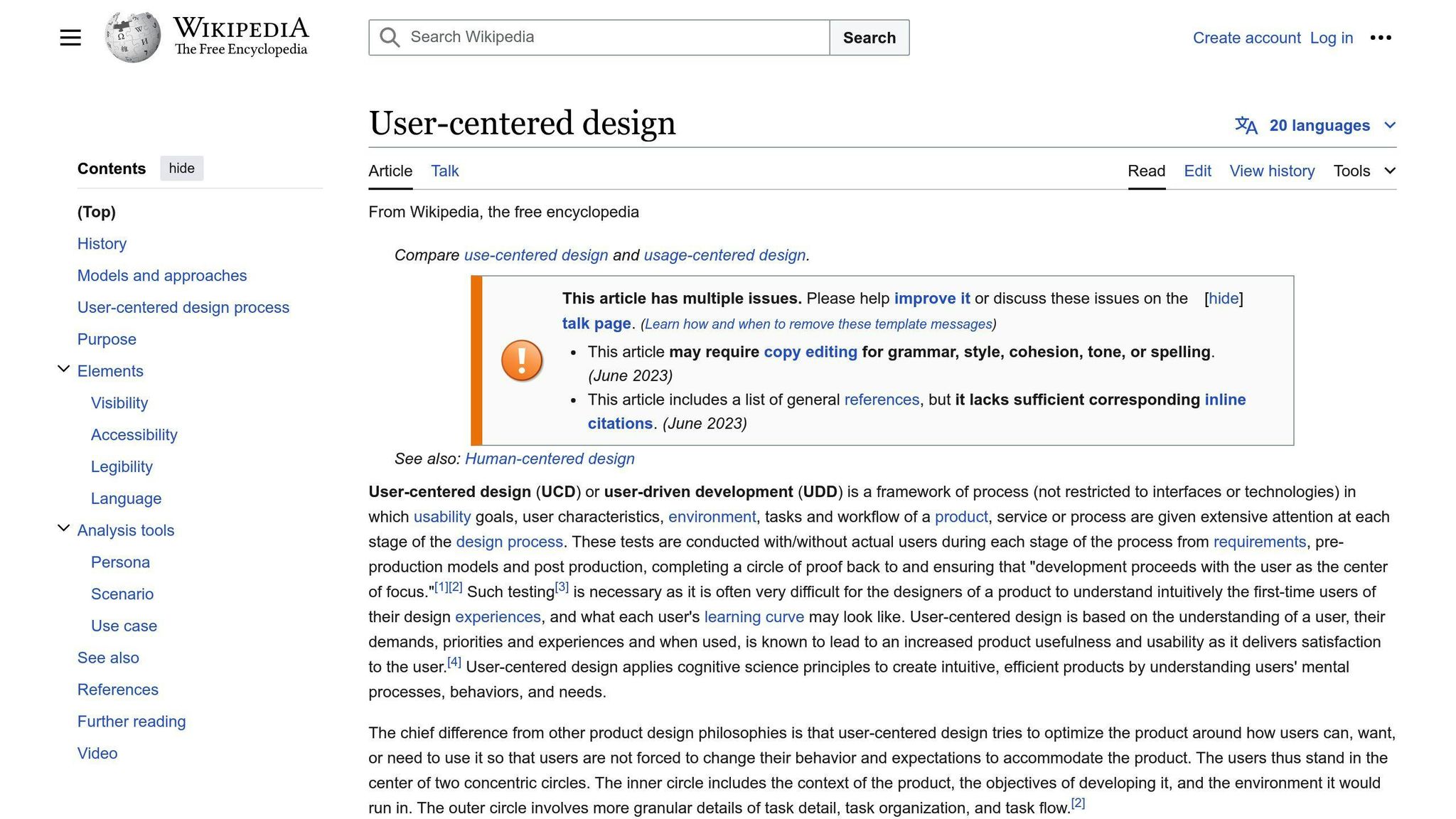Screen dimensions: 1456x819
Task: Click Create account link
Action: [1246, 38]
